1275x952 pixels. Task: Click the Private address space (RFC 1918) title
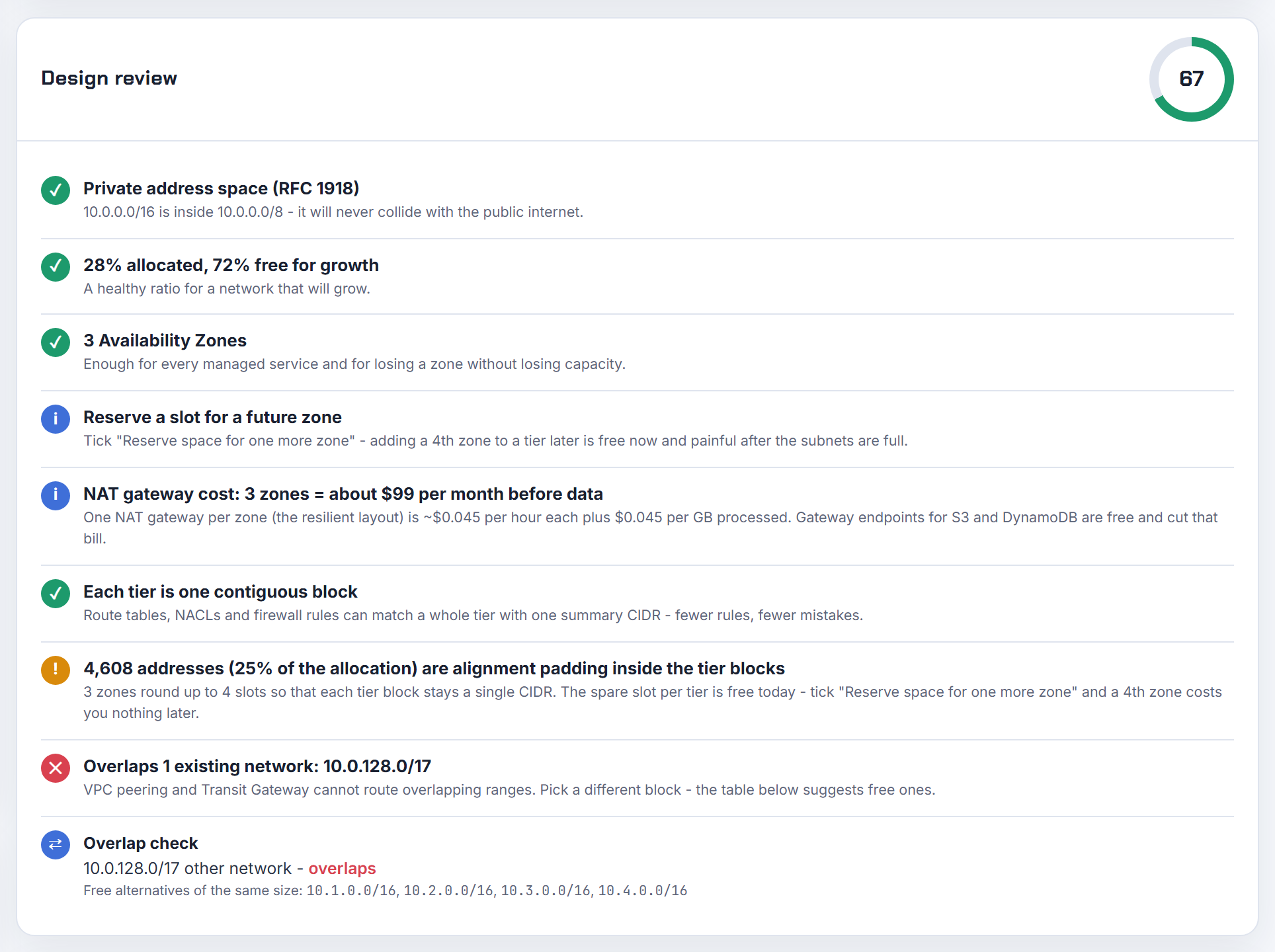(222, 188)
